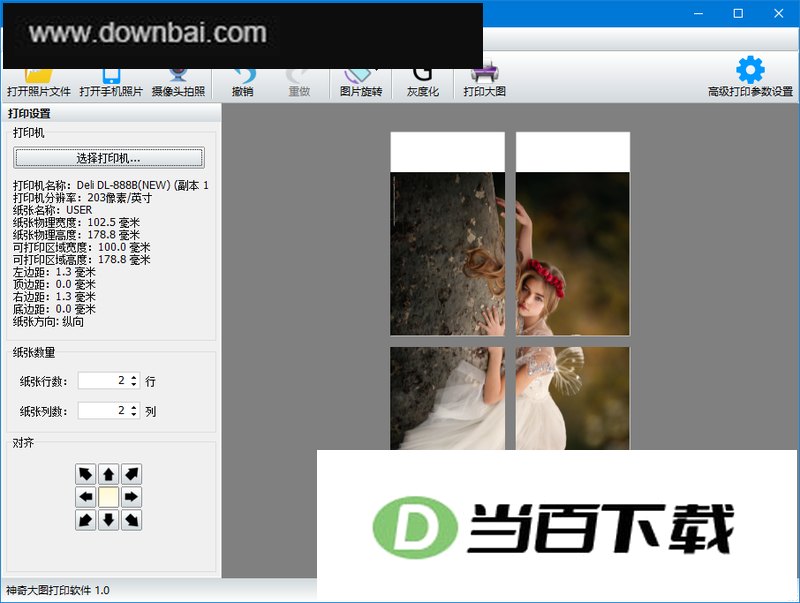Click the 重做 redo icon
Image resolution: width=800 pixels, height=603 pixels.
coord(299,77)
